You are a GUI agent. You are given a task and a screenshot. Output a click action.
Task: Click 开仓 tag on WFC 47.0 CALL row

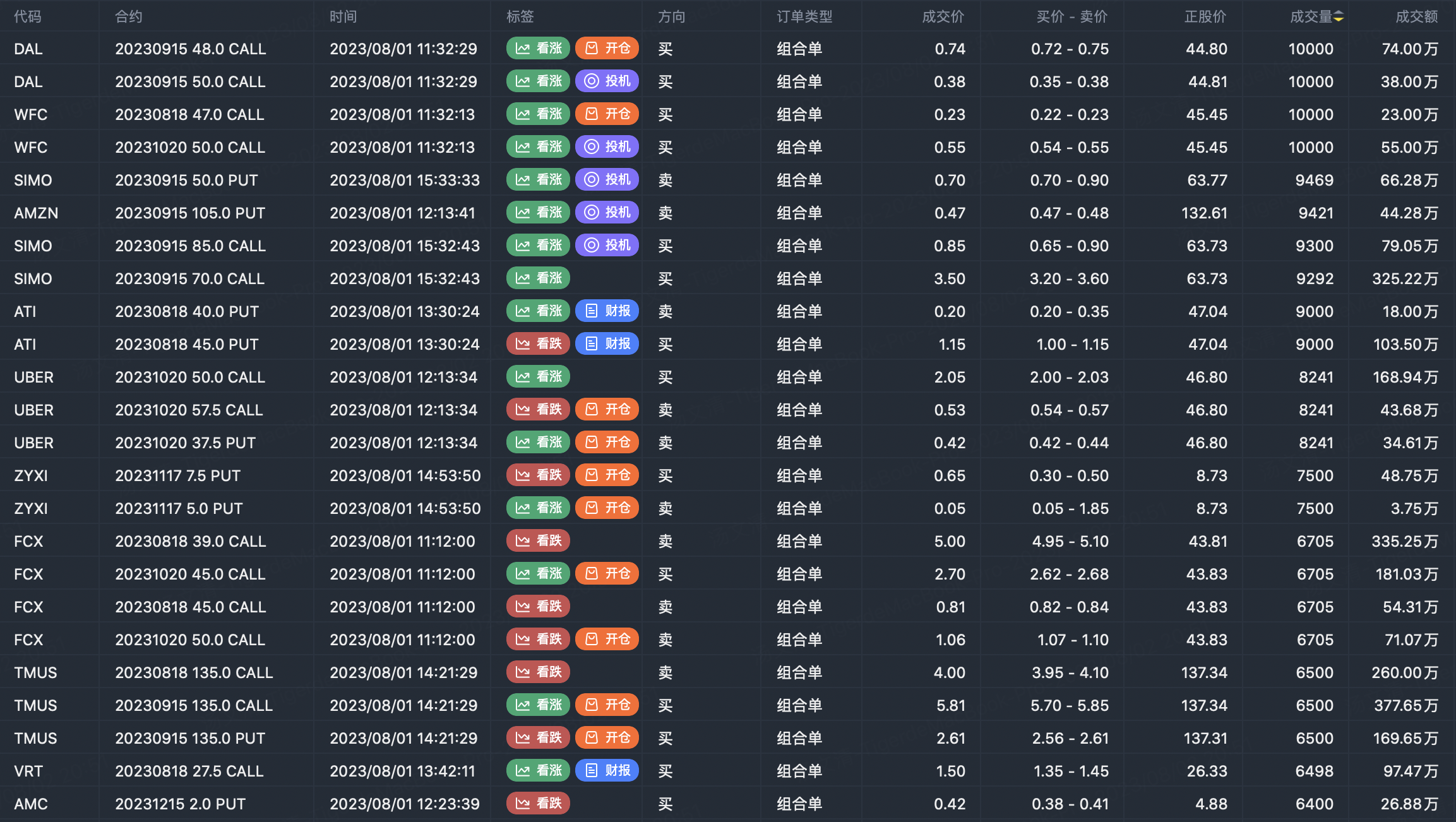(607, 114)
